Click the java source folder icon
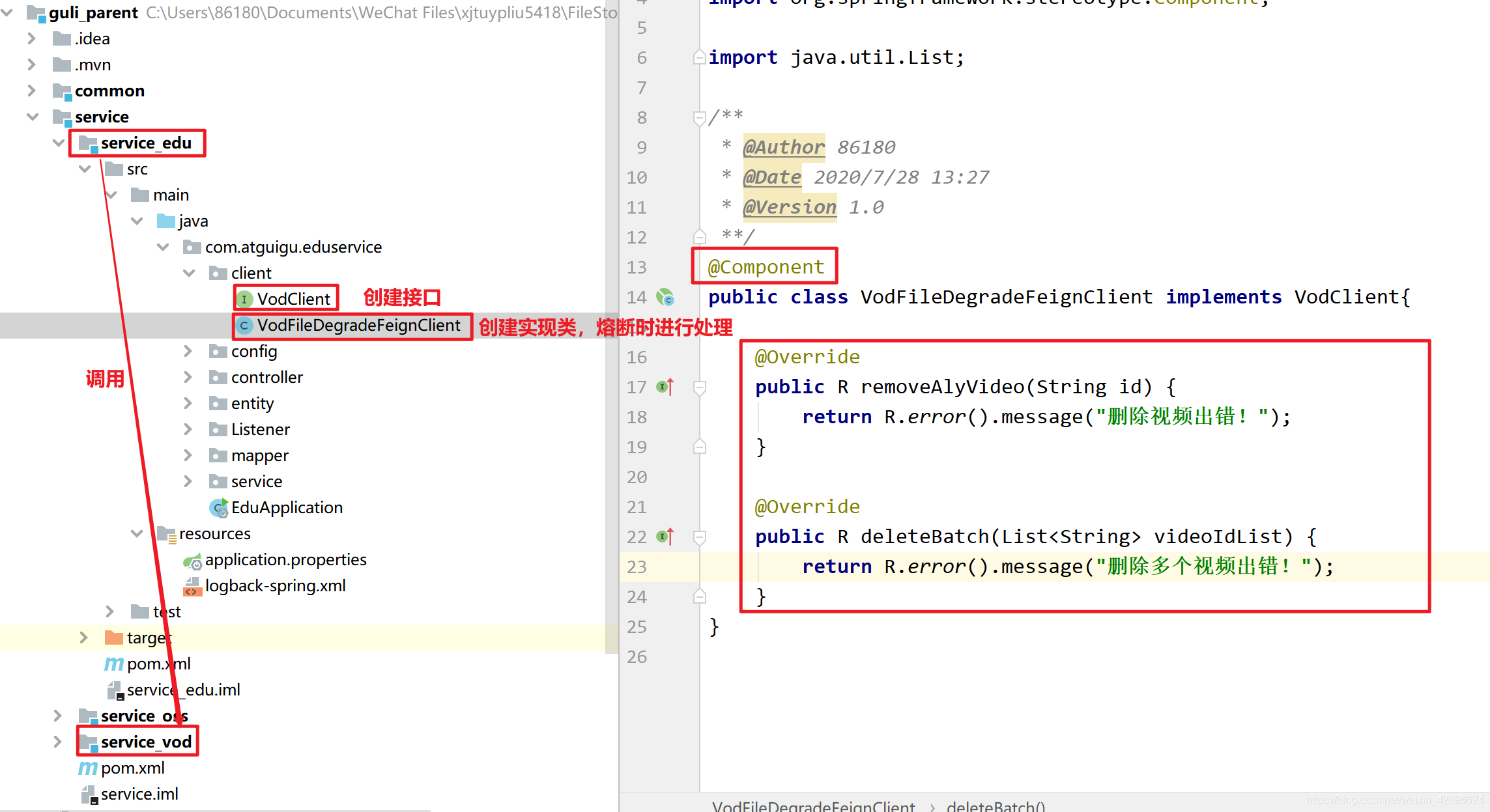Screen dimensions: 1490x812 [x=167, y=221]
